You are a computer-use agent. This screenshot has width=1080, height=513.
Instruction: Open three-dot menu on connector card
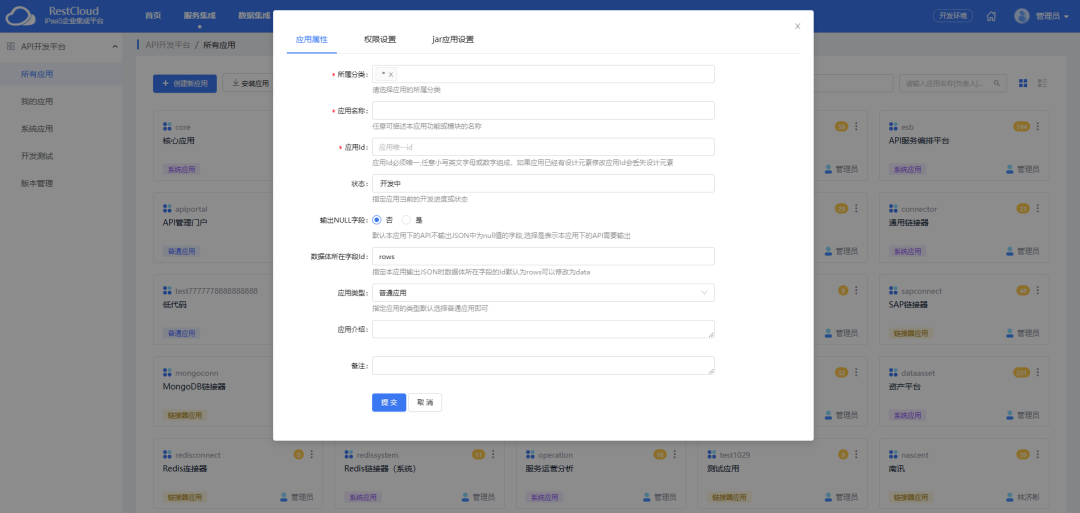(1038, 209)
